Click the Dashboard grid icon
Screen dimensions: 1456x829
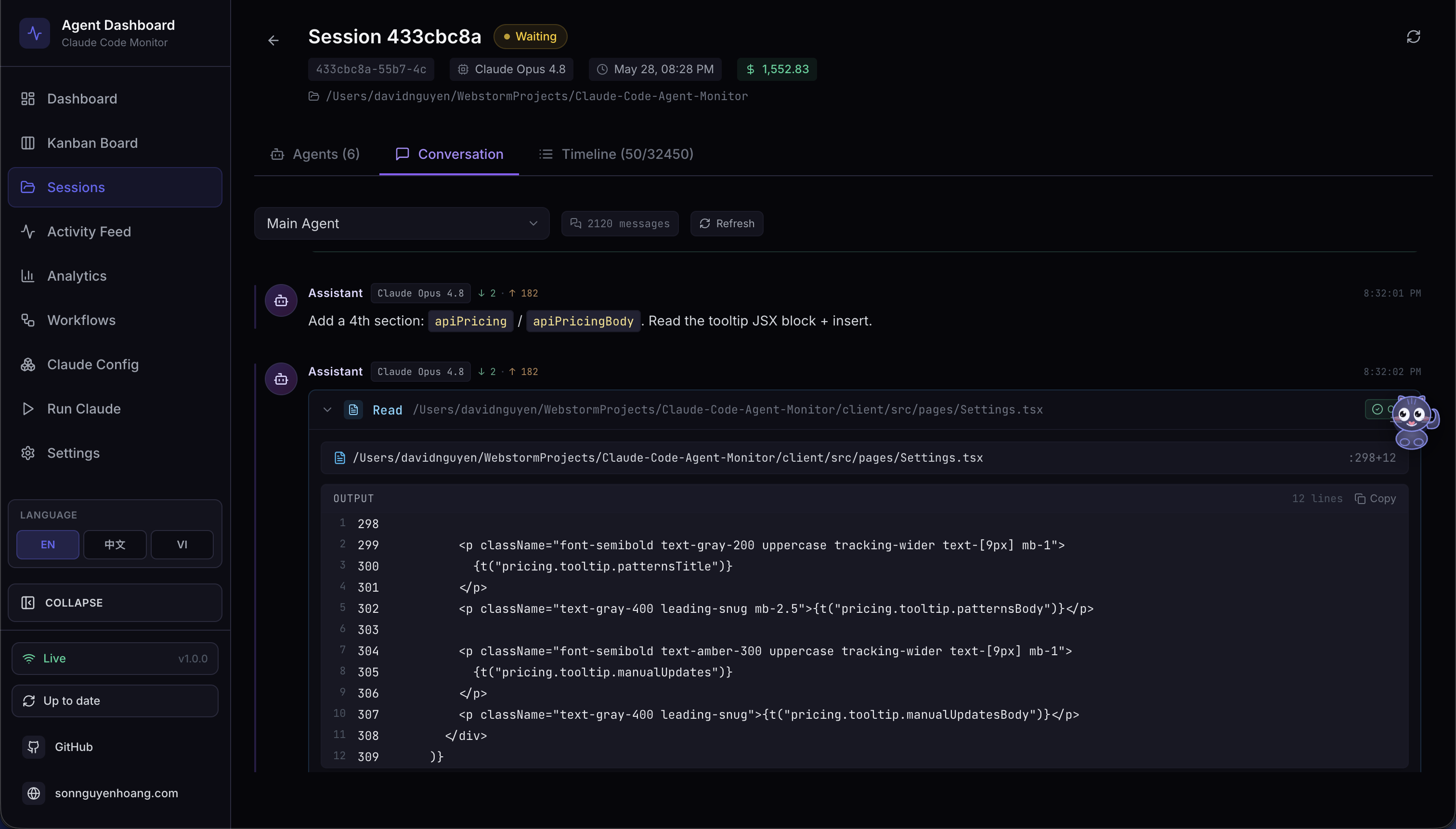coord(28,99)
